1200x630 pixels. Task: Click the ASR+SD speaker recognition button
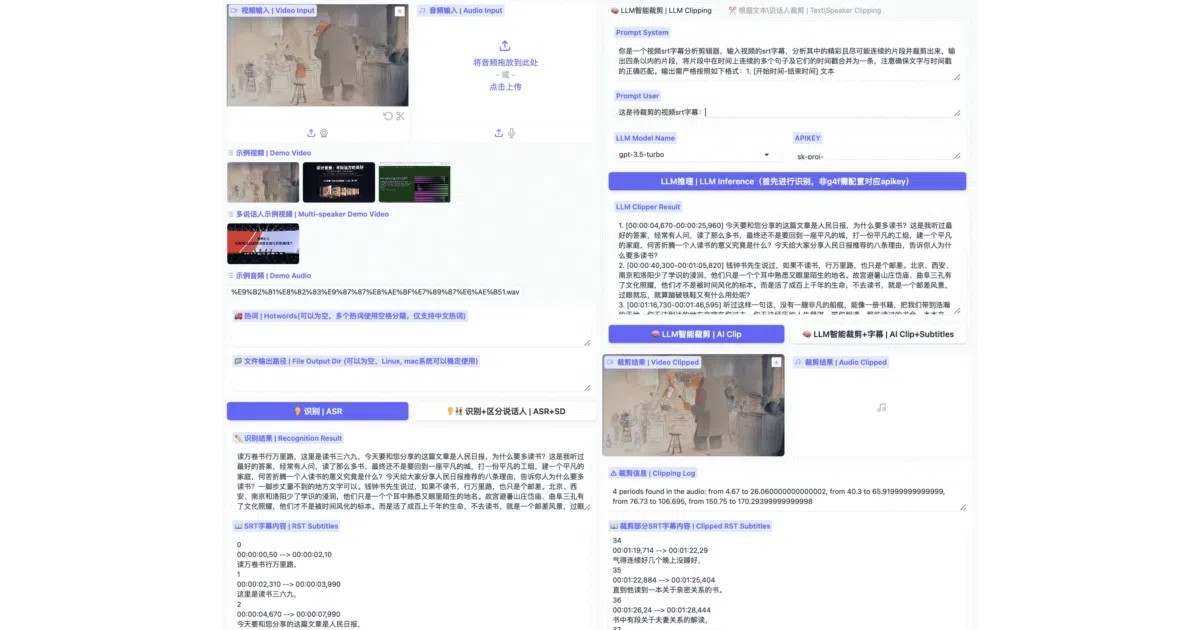point(505,411)
